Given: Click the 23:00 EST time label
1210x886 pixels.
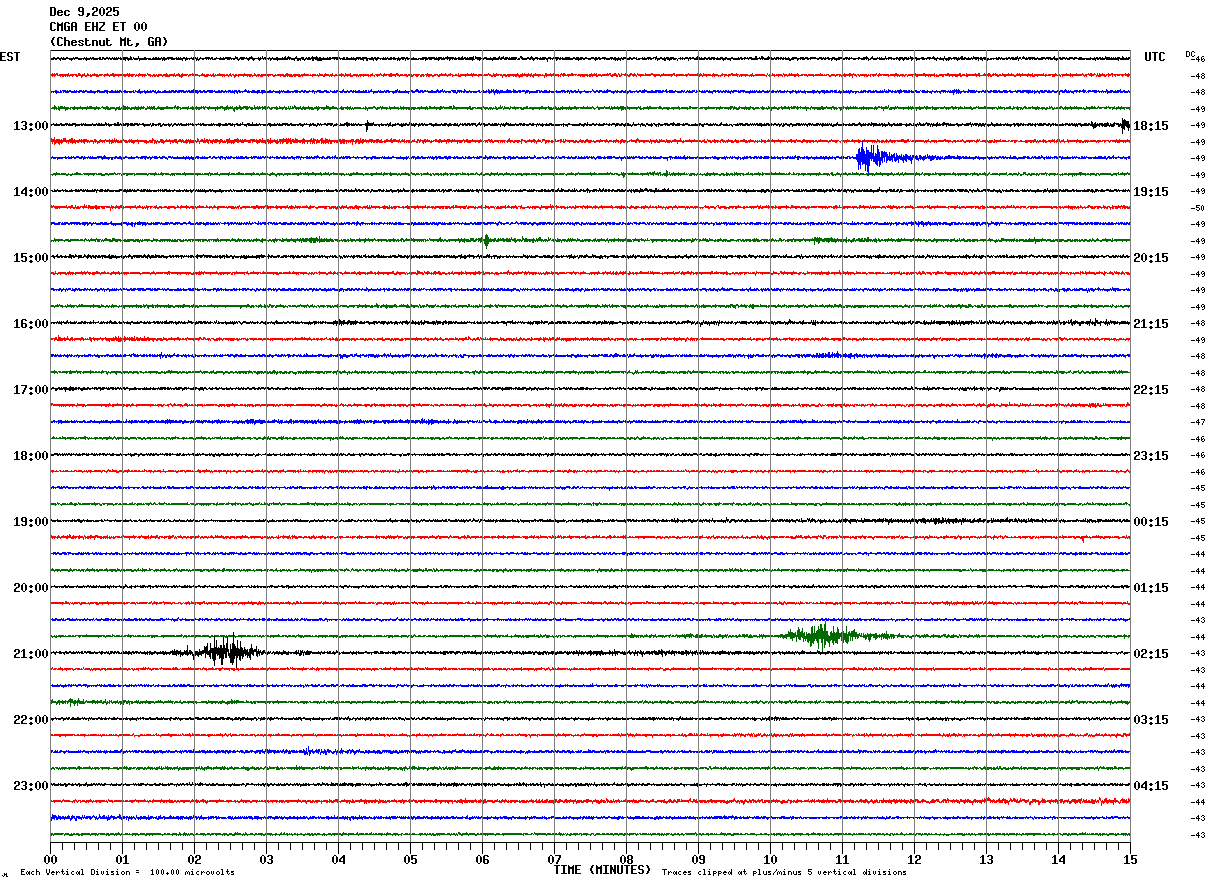Looking at the screenshot, I should pyautogui.click(x=30, y=786).
